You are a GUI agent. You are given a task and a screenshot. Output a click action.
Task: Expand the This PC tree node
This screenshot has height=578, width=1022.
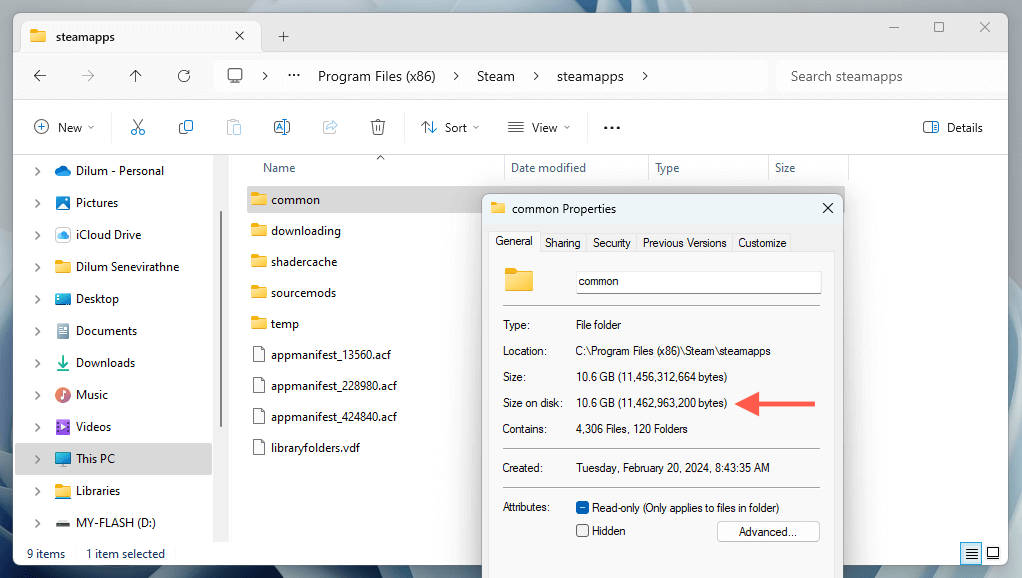click(x=37, y=459)
